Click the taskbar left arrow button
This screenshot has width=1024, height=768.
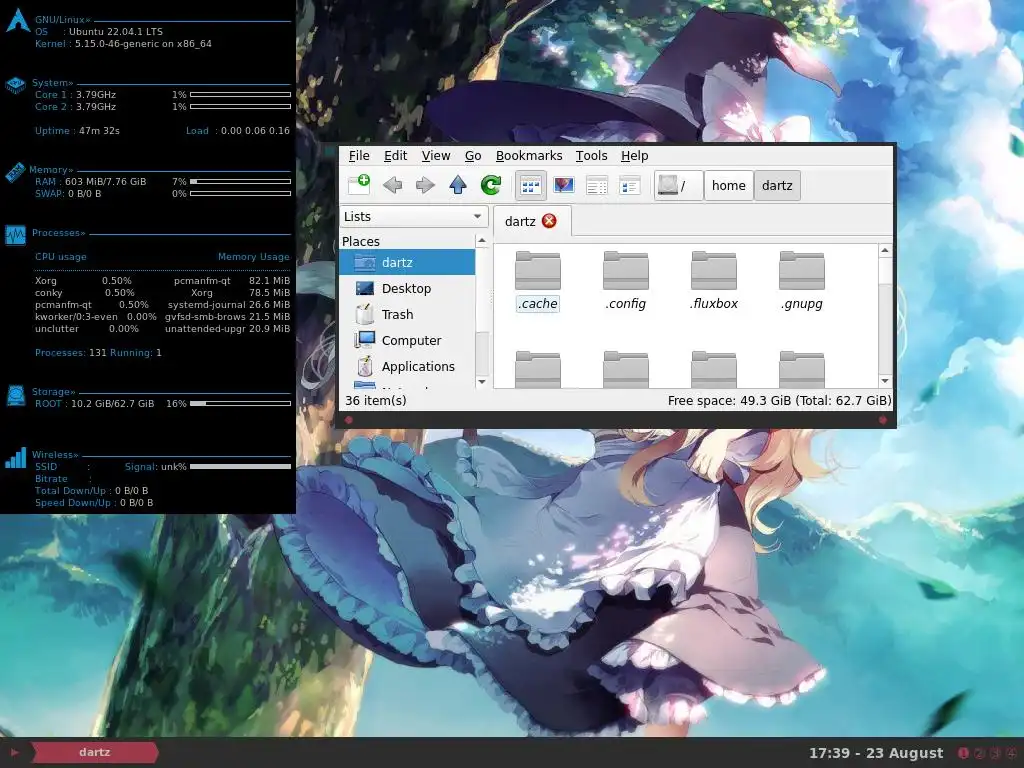[x=14, y=752]
